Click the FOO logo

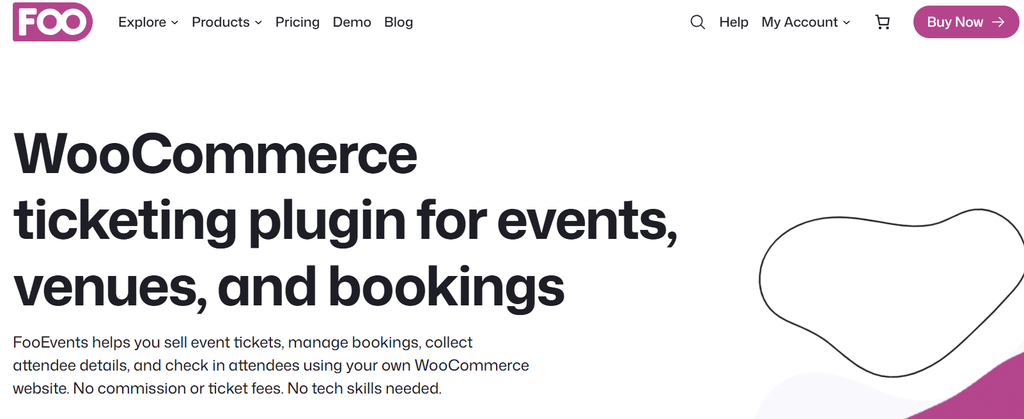[x=52, y=22]
